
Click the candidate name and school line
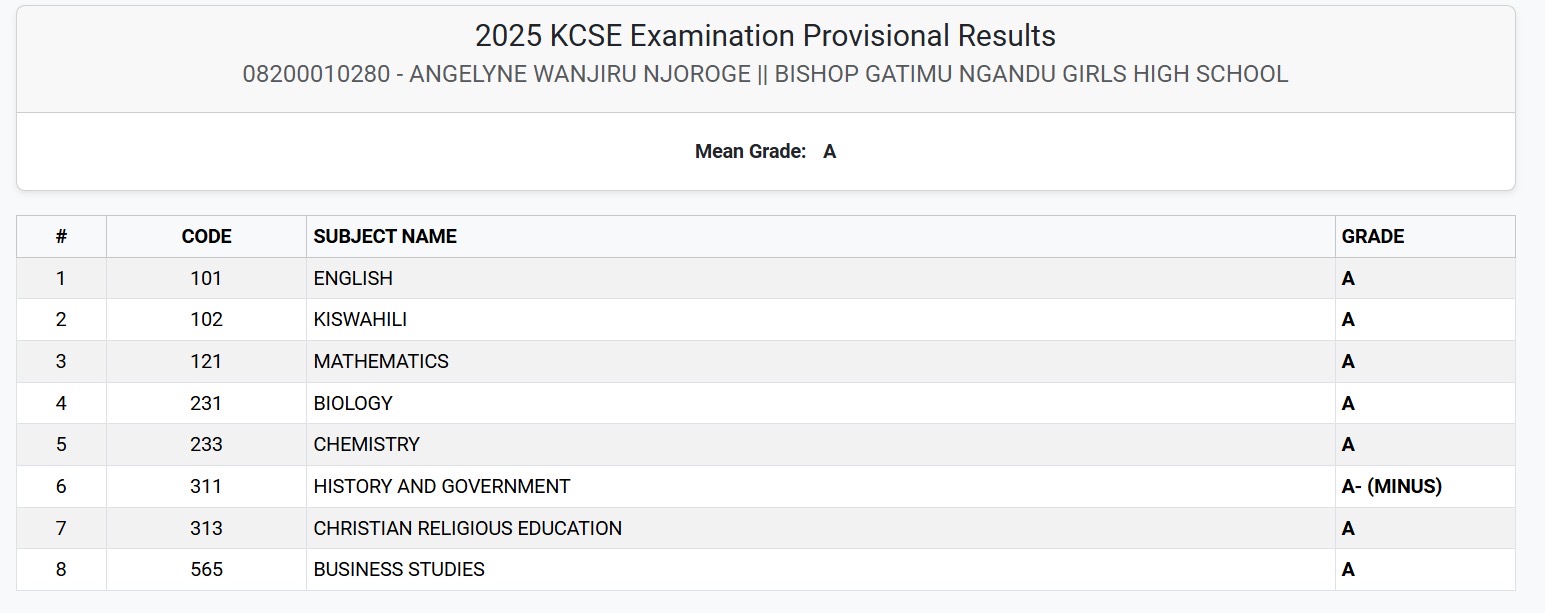coord(765,74)
